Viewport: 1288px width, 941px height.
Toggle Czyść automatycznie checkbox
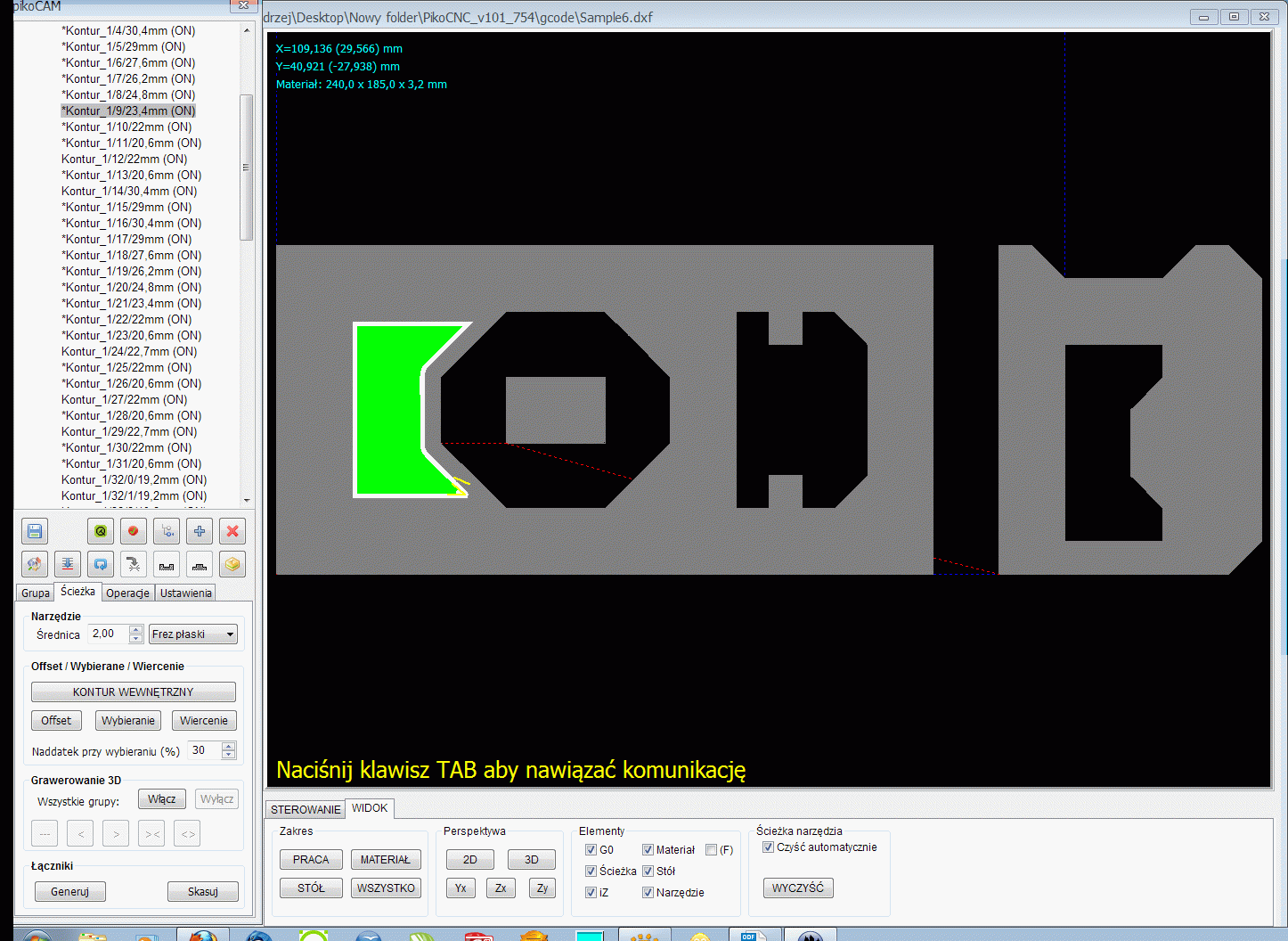(x=768, y=847)
